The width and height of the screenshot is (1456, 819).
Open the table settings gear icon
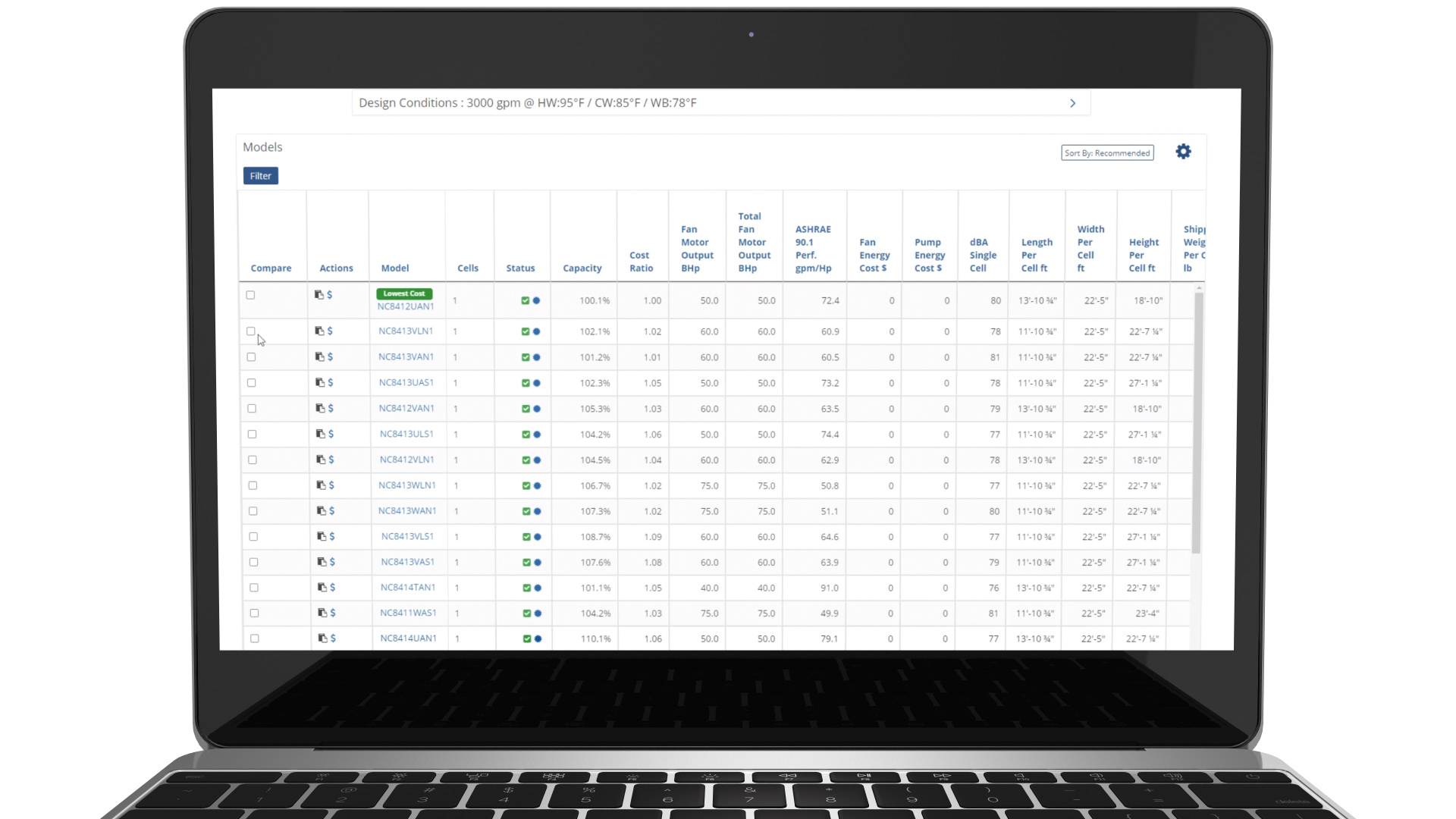(x=1183, y=152)
